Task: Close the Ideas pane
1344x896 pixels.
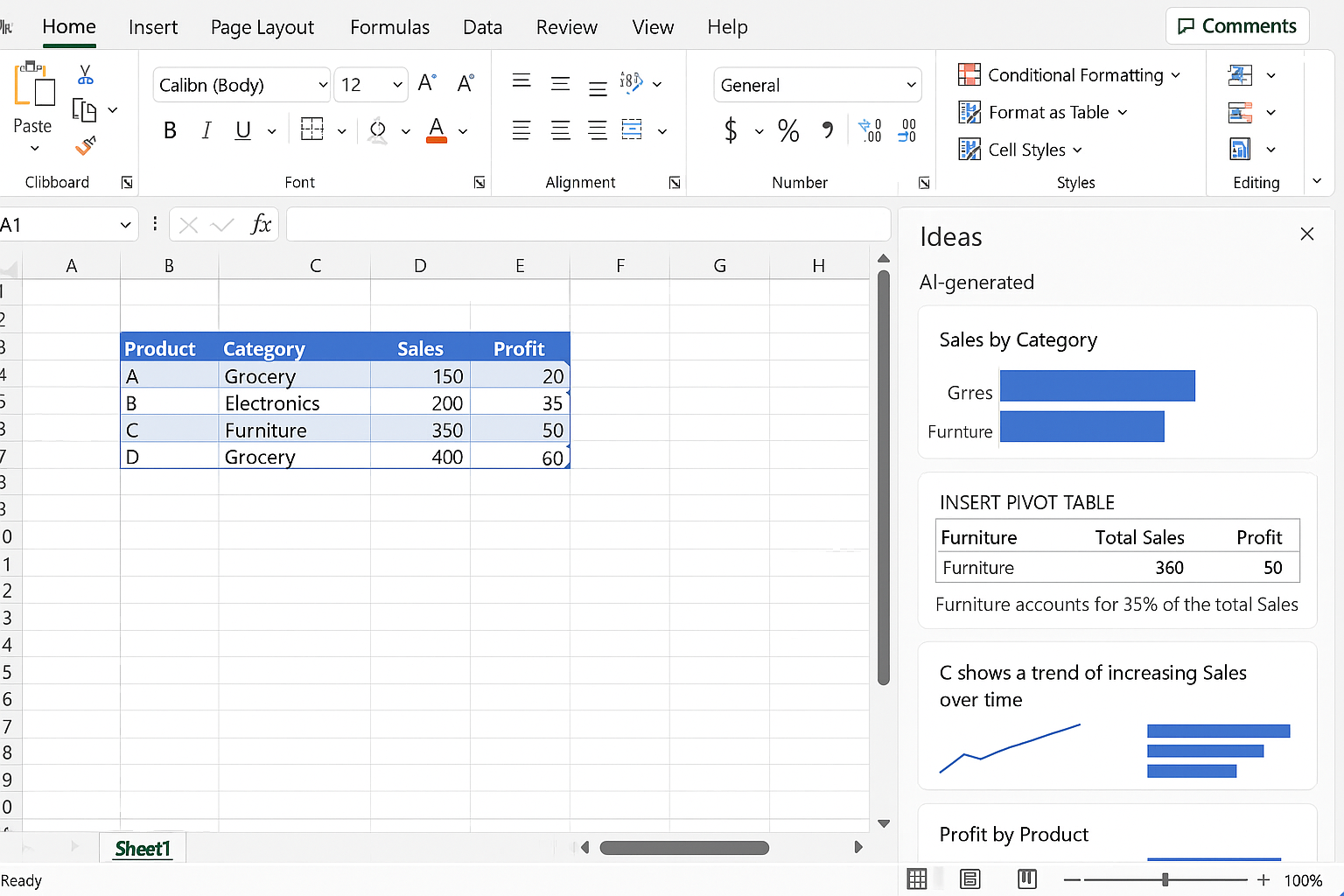Action: coord(1307,234)
